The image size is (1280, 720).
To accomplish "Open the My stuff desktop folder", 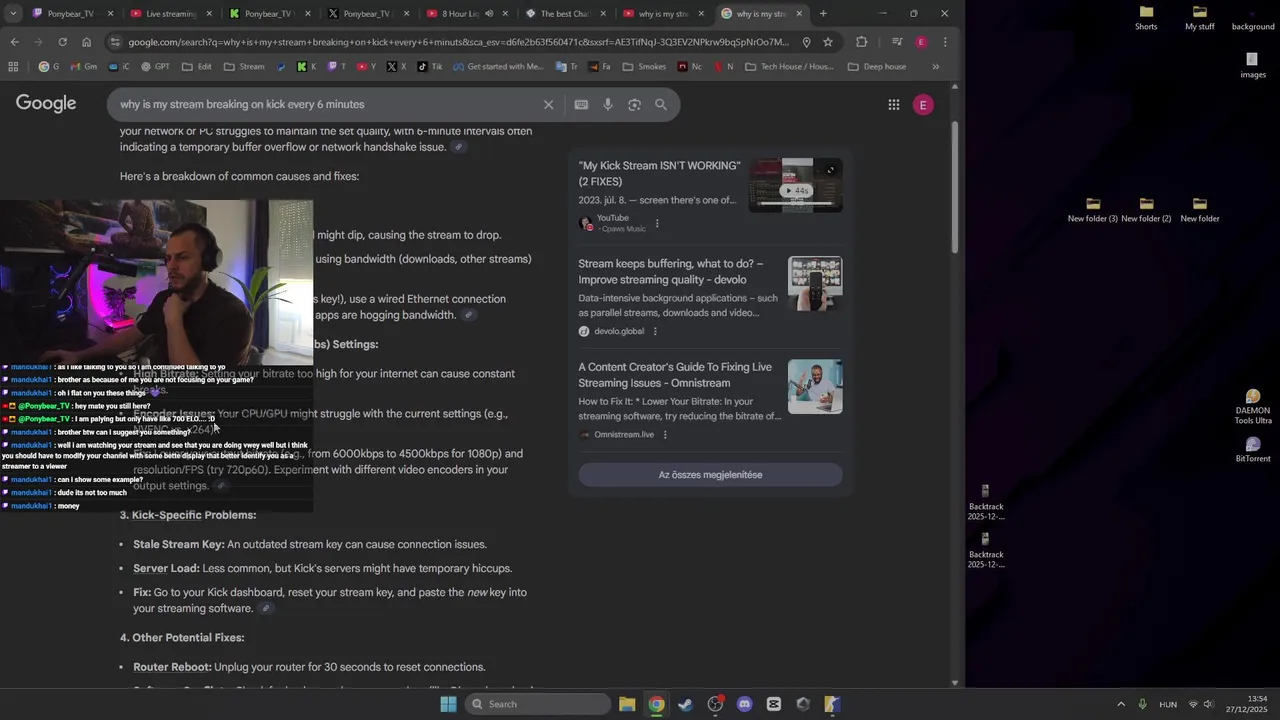I will 1199,18.
